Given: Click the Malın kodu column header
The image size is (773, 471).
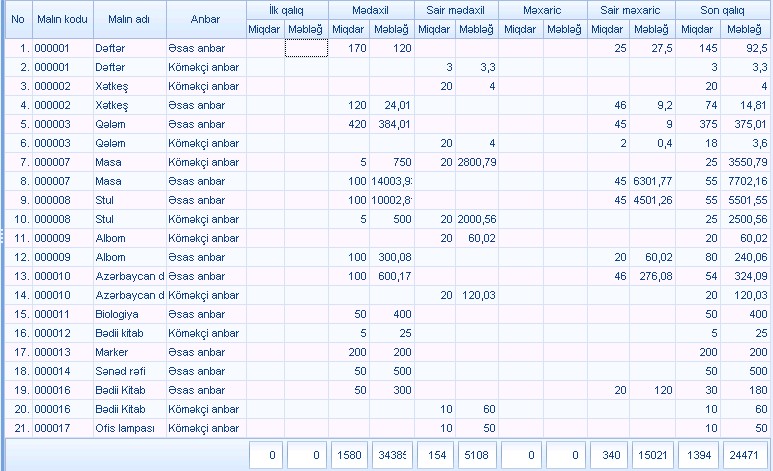Looking at the screenshot, I should click(x=60, y=19).
